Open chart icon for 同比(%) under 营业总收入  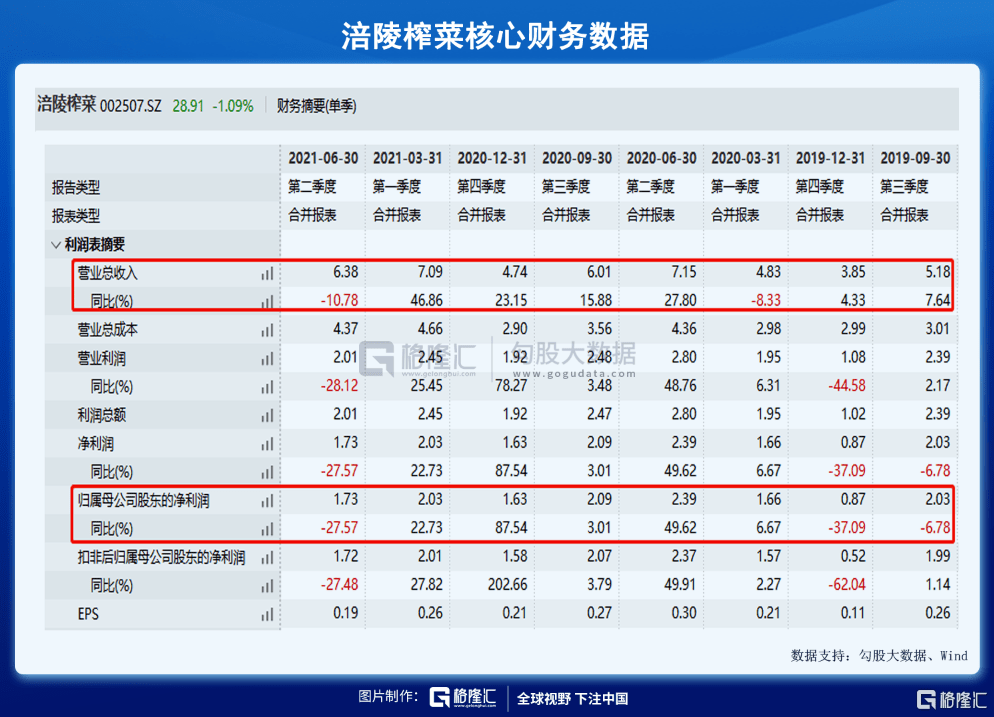[267, 301]
